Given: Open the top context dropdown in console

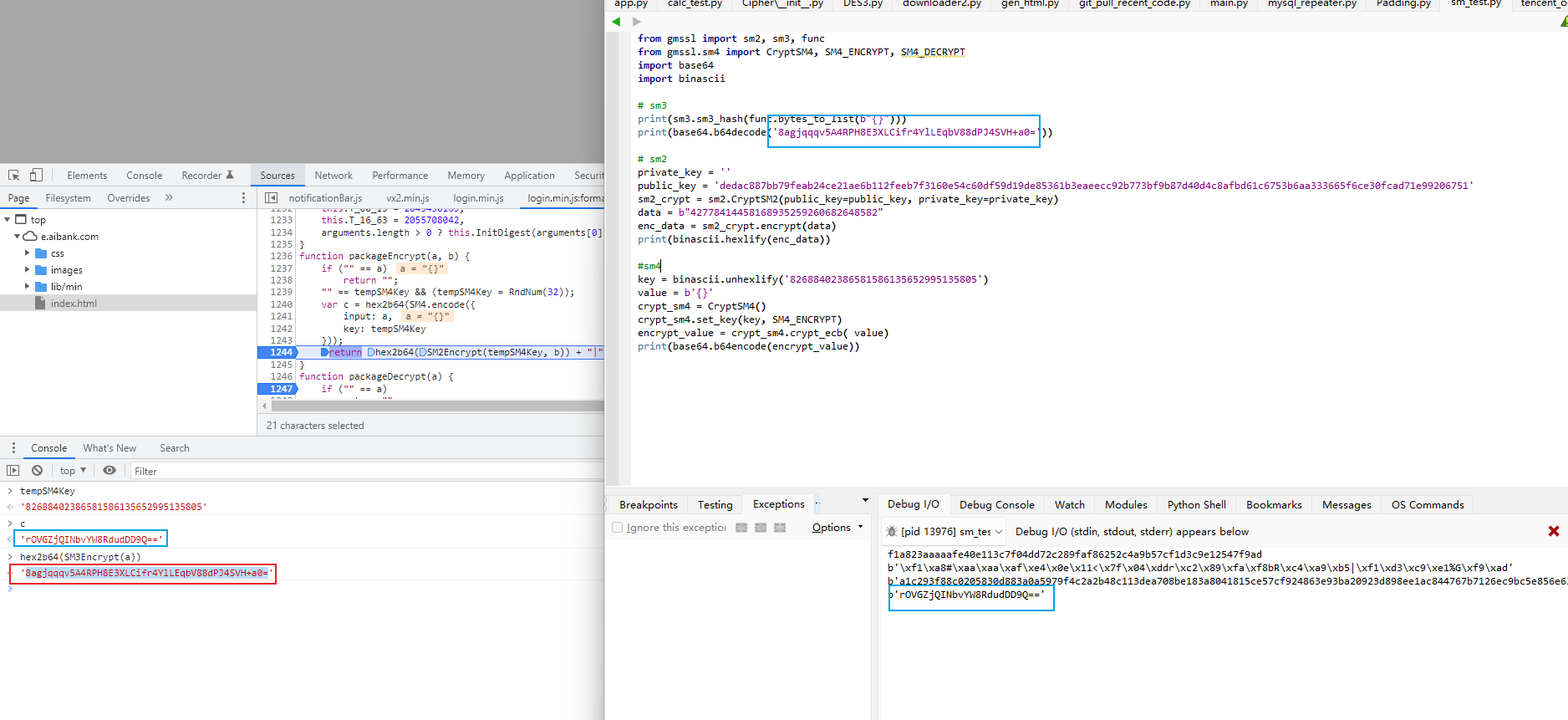Looking at the screenshot, I should tap(73, 471).
